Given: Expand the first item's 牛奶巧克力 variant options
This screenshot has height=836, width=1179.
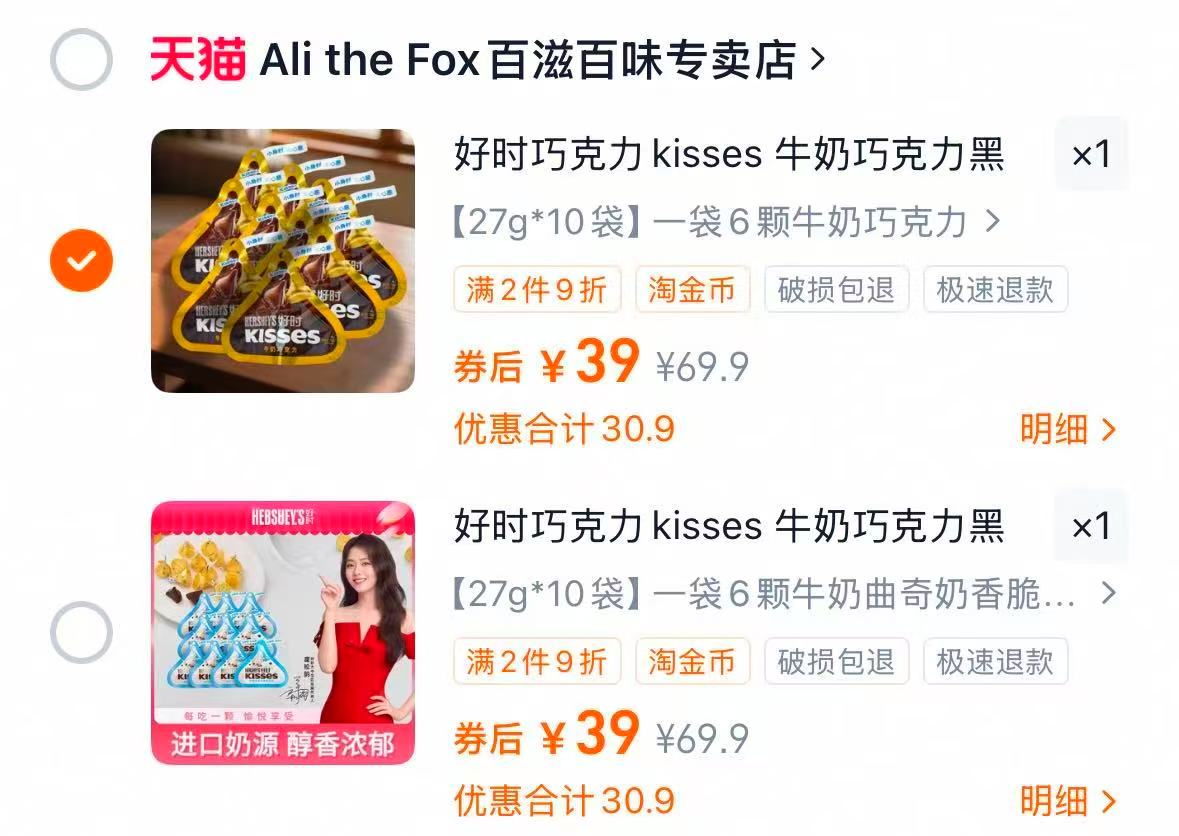Looking at the screenshot, I should point(727,222).
